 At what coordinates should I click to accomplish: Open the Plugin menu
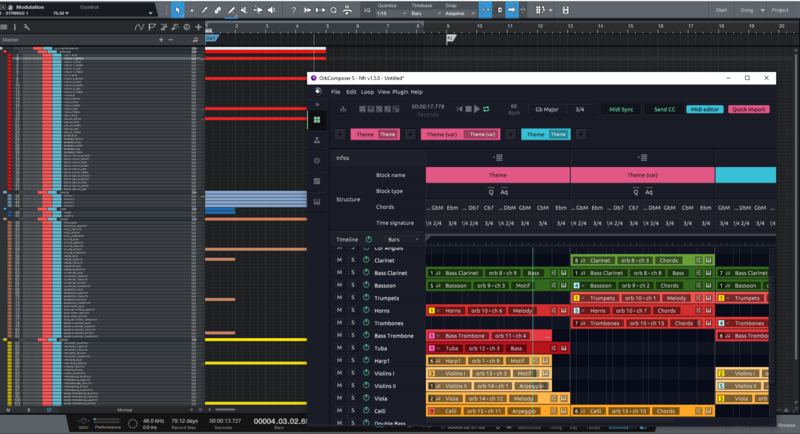(x=401, y=92)
